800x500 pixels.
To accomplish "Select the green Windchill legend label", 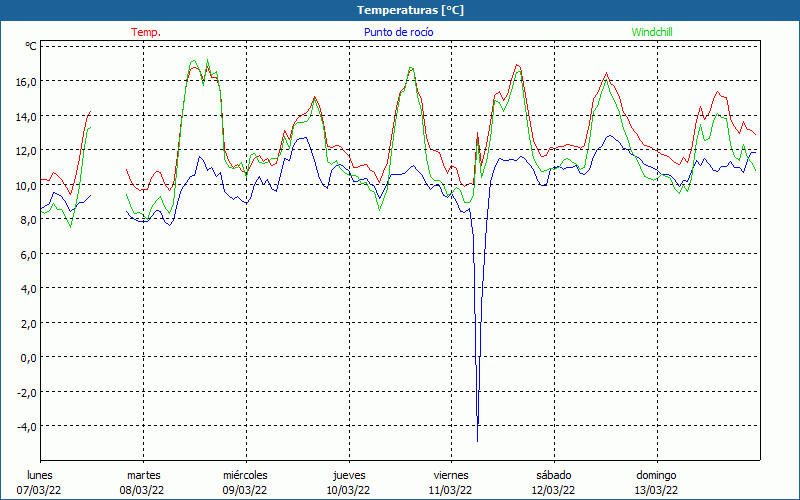I will [652, 32].
